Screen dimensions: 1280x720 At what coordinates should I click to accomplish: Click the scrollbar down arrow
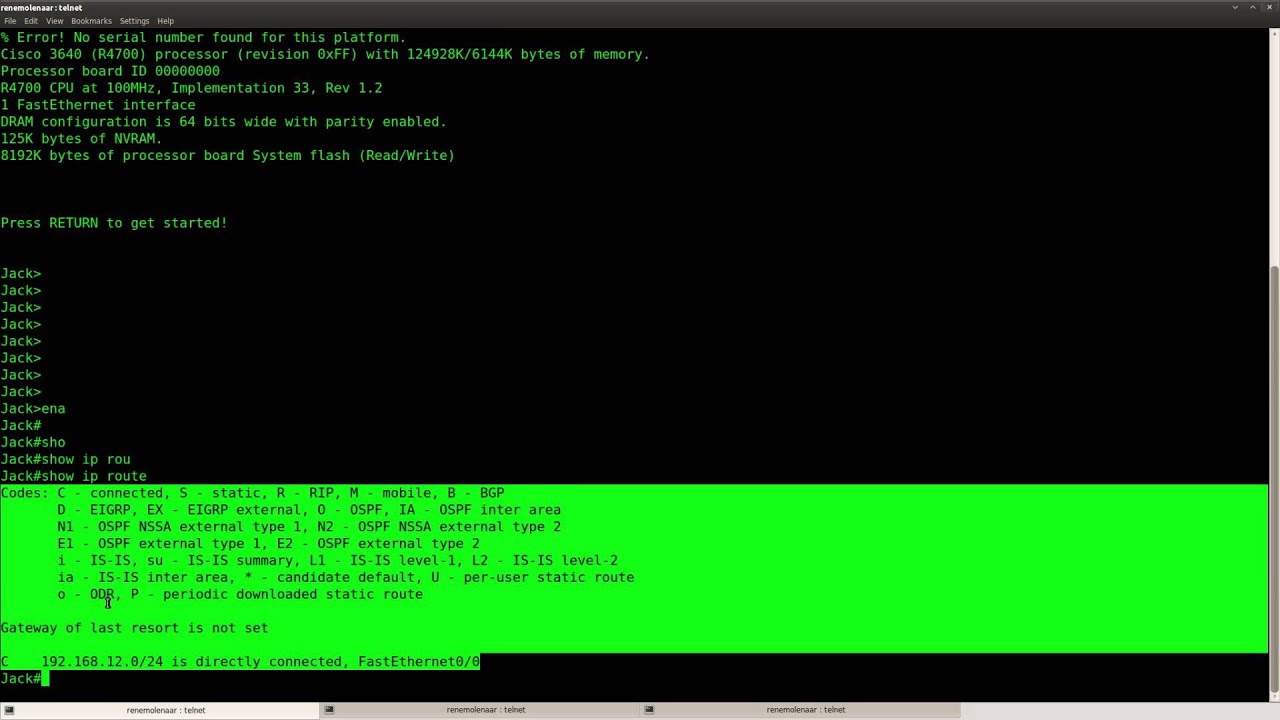pos(1274,697)
